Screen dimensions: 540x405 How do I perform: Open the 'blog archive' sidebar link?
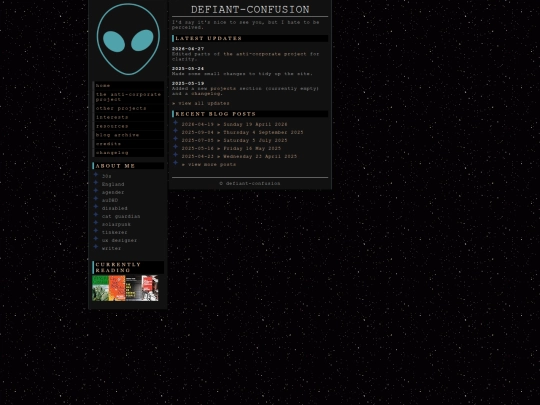(x=128, y=135)
